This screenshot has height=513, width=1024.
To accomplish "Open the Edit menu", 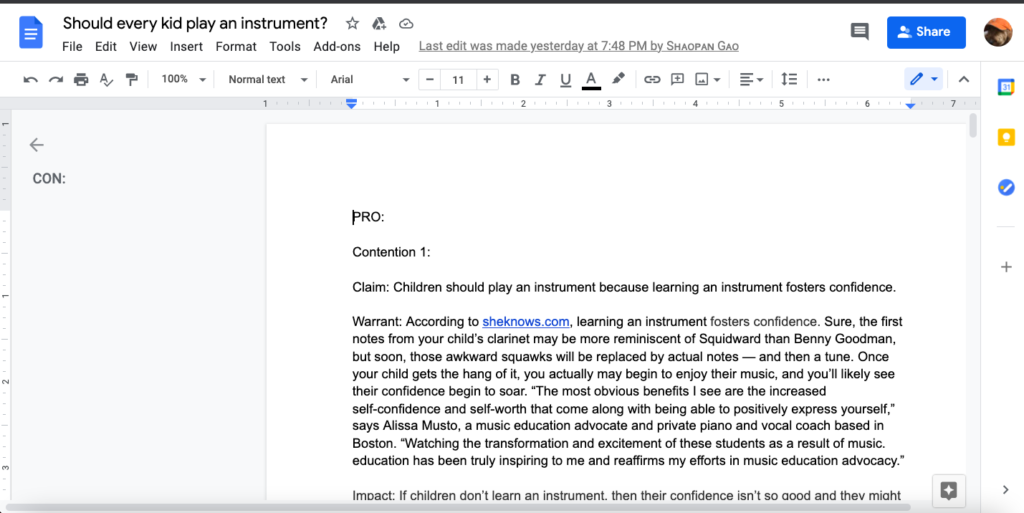I will click(x=106, y=46).
